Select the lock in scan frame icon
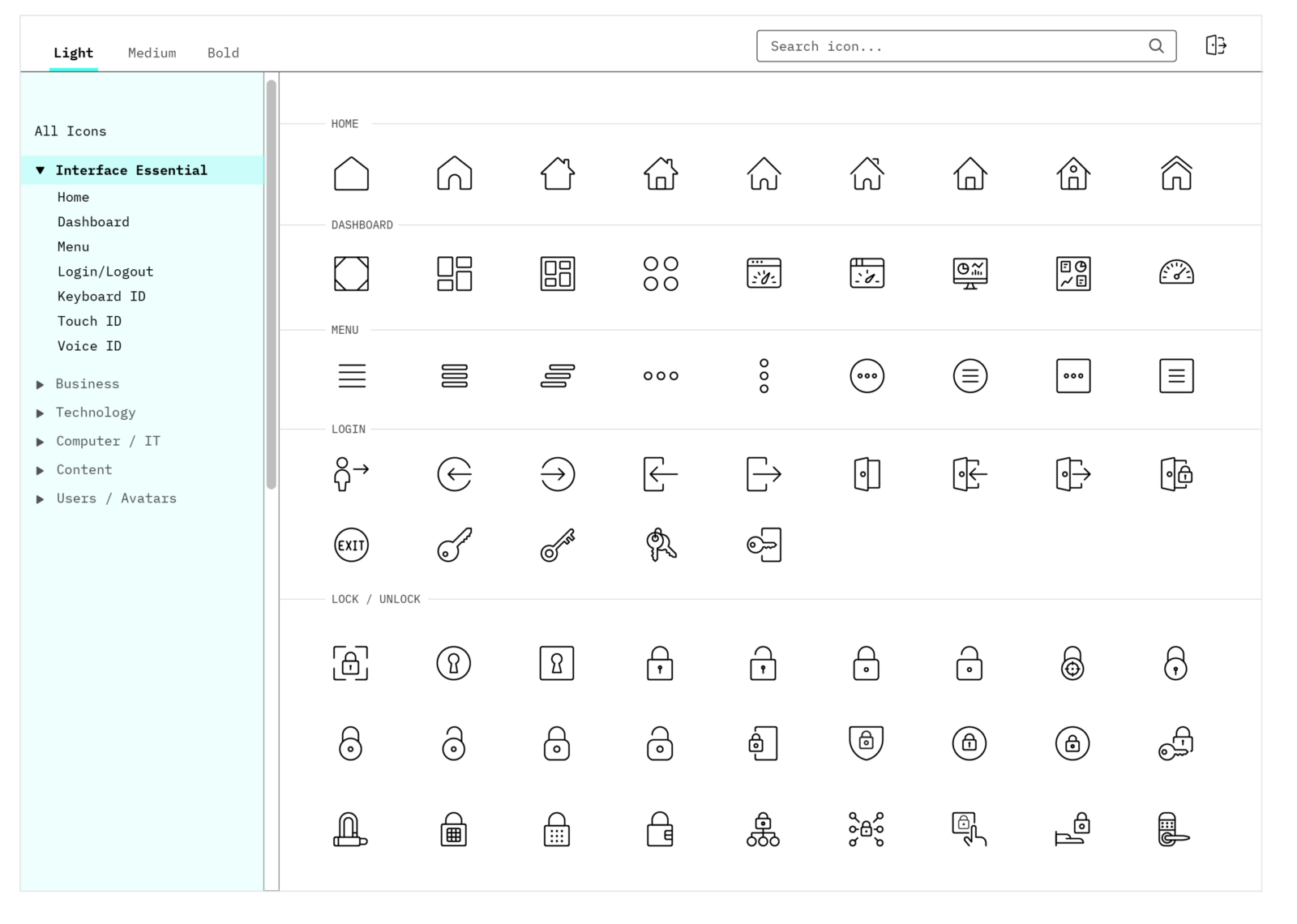1297x924 pixels. coord(350,663)
